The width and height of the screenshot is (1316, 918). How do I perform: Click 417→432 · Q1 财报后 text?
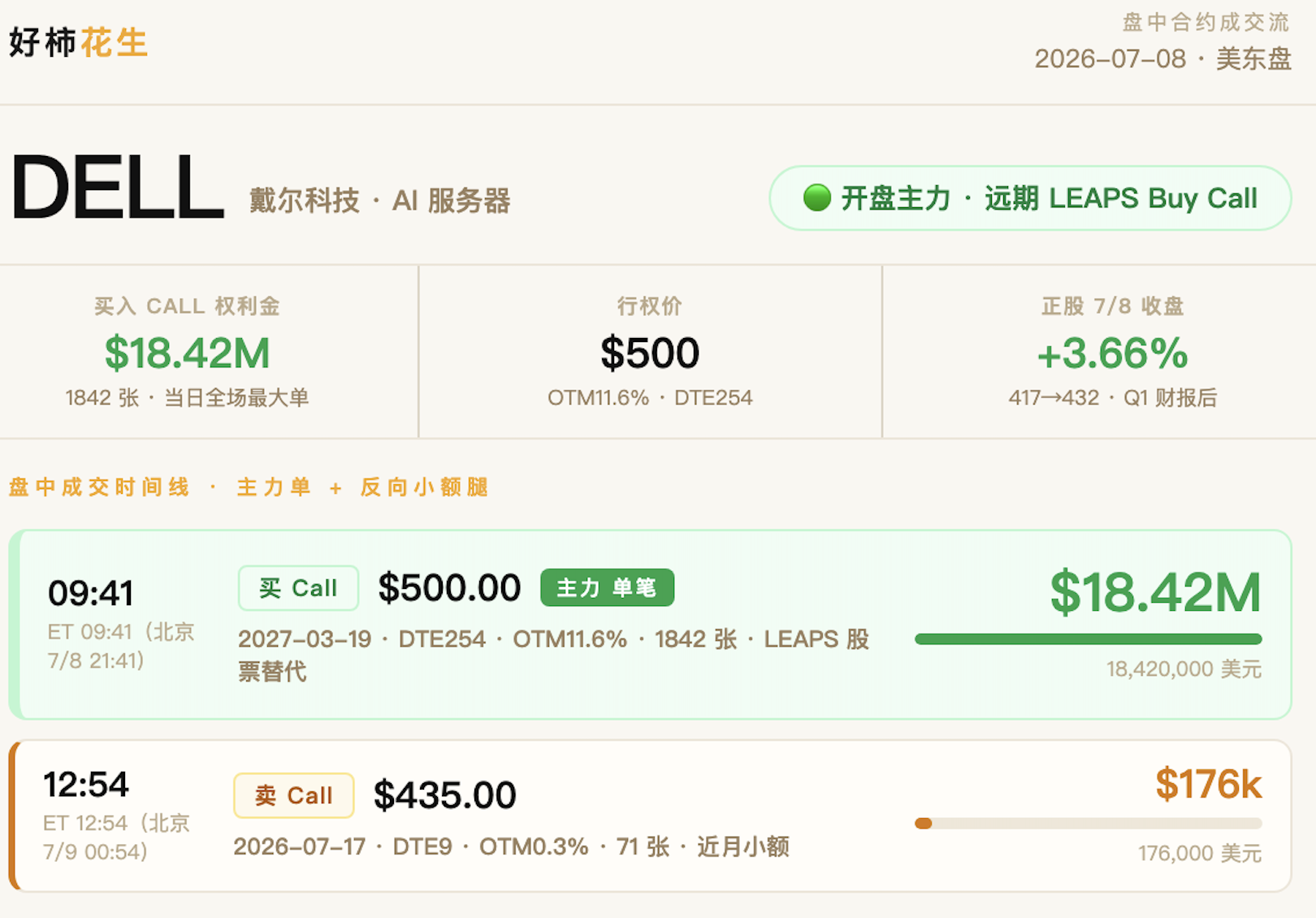[x=1112, y=397]
